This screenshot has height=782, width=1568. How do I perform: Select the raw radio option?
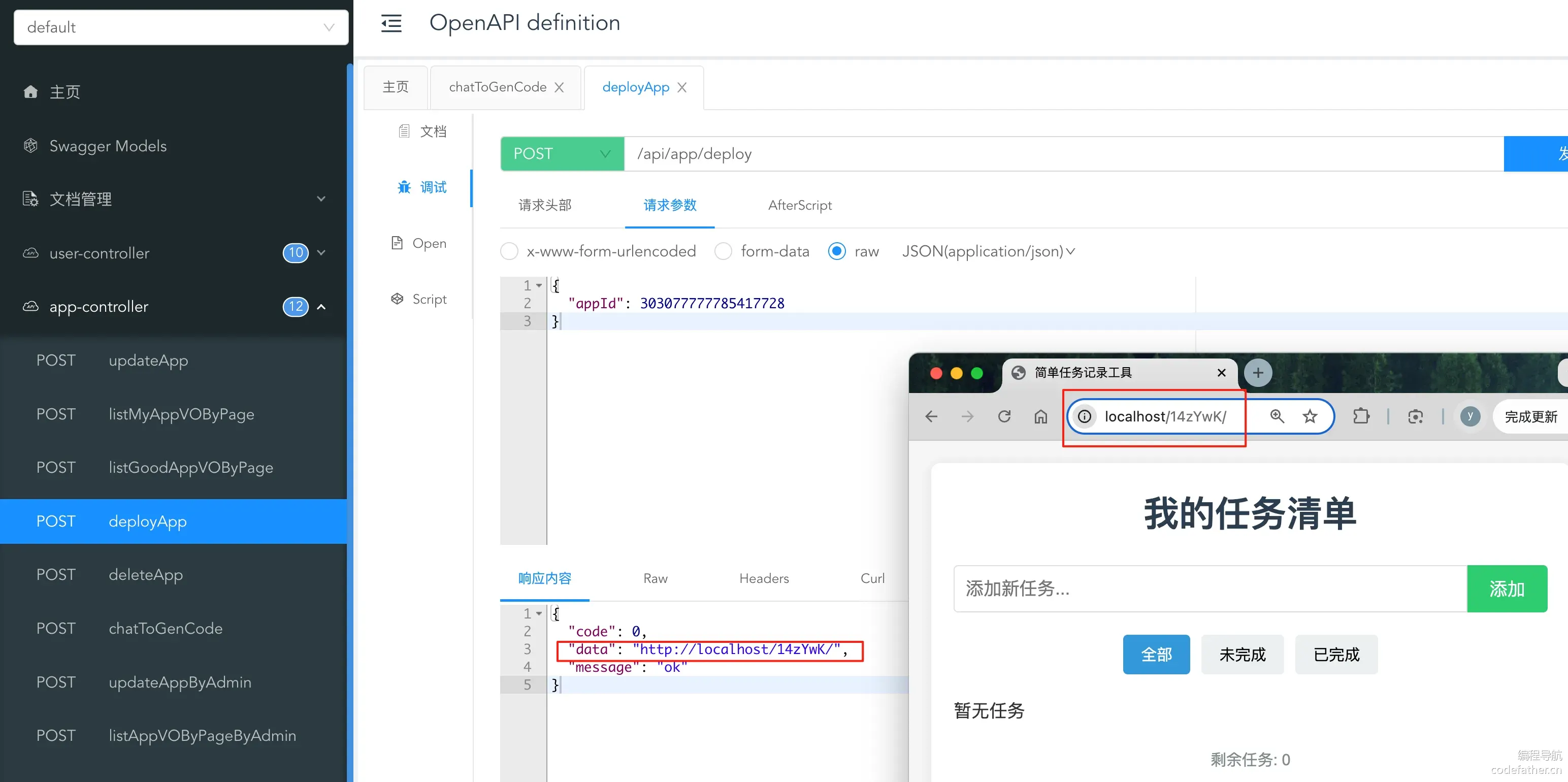837,251
